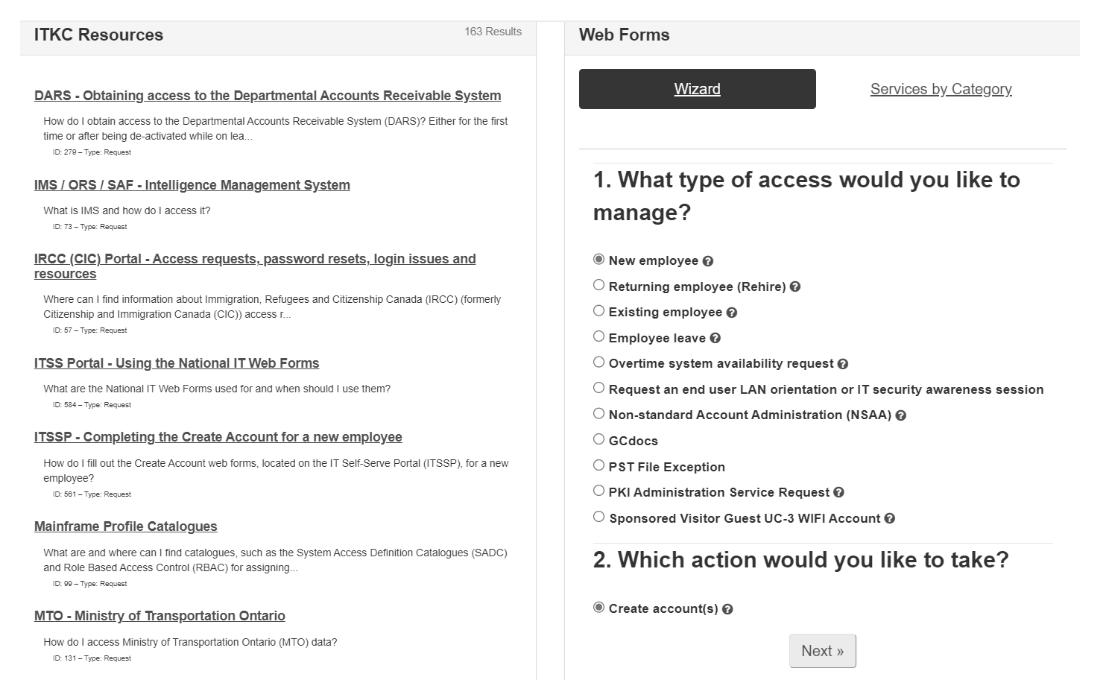The width and height of the screenshot is (1100, 700).
Task: Show help for Overtime system availability request
Action: pyautogui.click(x=844, y=364)
